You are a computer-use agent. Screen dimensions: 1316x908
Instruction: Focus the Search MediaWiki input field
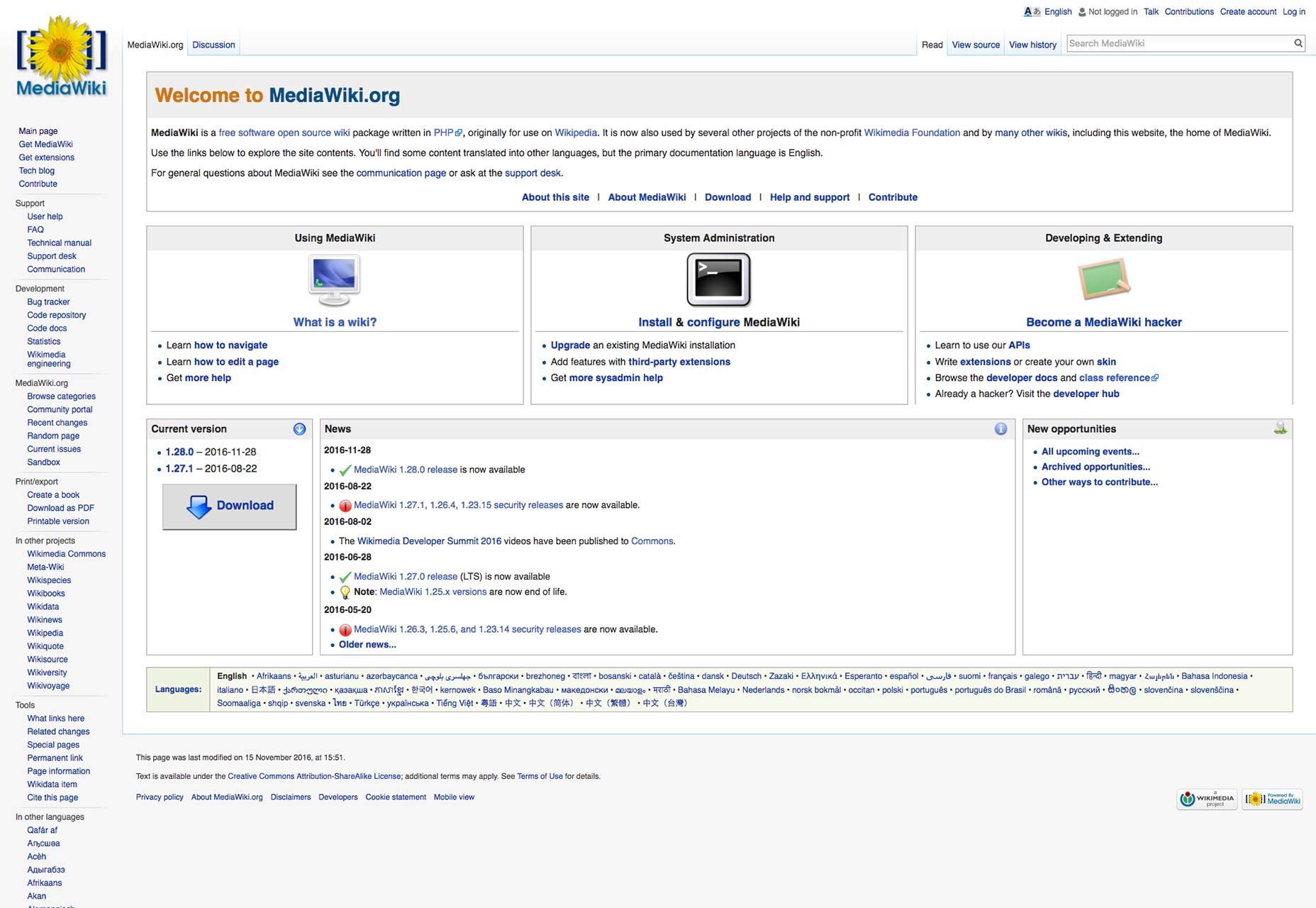click(1177, 43)
